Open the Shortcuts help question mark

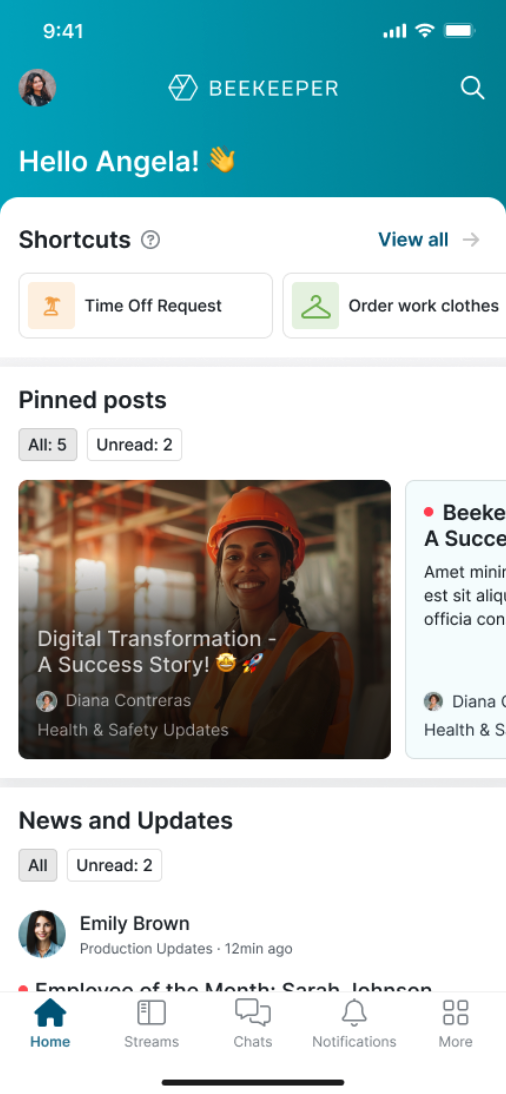click(x=150, y=240)
